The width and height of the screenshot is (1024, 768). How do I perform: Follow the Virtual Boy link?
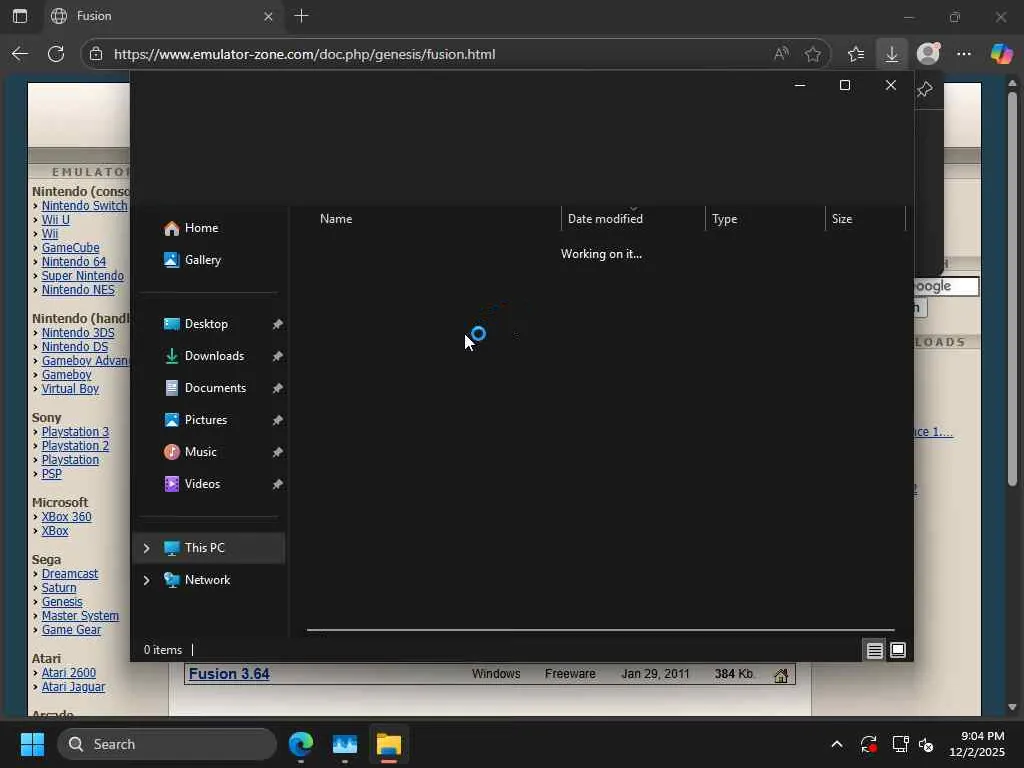click(71, 389)
